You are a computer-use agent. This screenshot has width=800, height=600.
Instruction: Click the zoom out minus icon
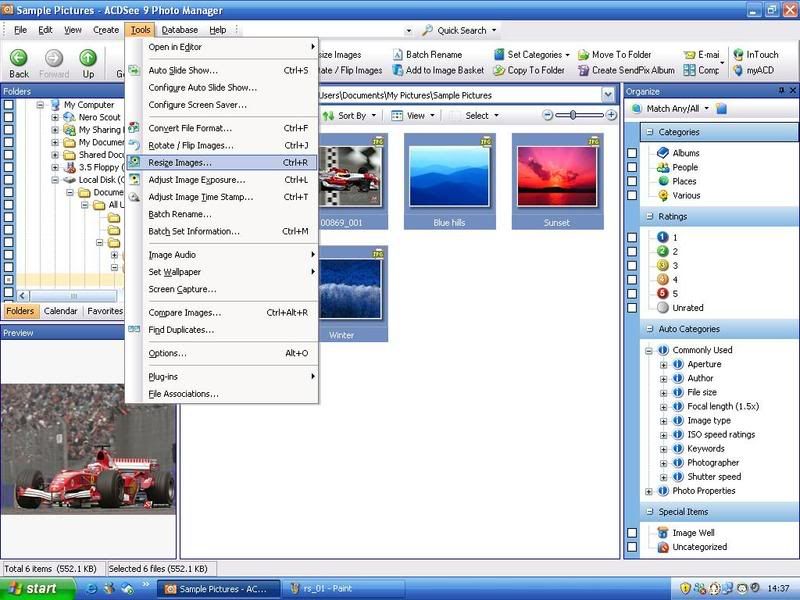pos(547,115)
